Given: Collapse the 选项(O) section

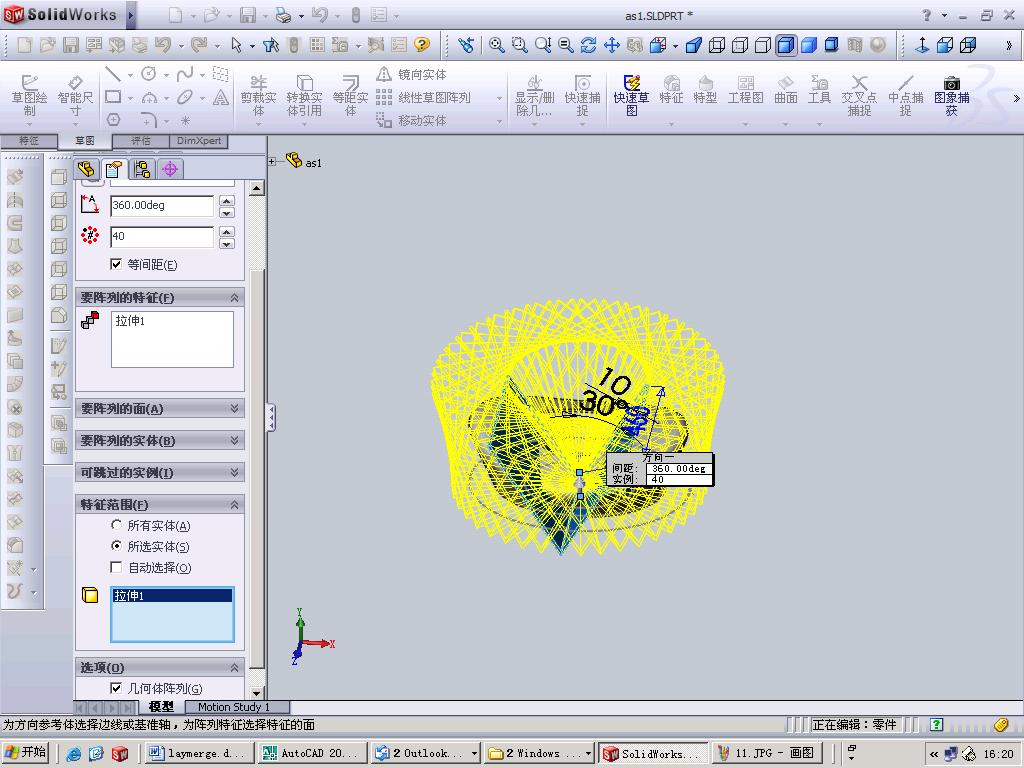Looking at the screenshot, I should (234, 667).
